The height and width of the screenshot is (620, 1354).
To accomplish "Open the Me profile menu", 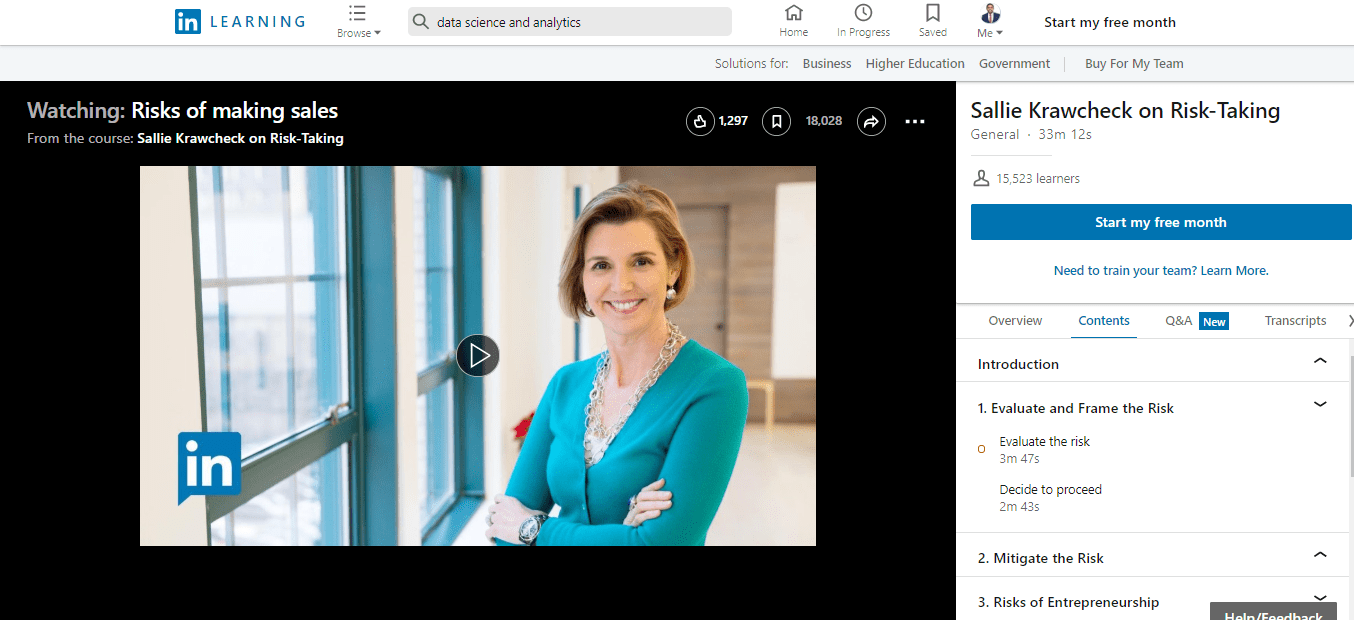I will click(x=989, y=21).
